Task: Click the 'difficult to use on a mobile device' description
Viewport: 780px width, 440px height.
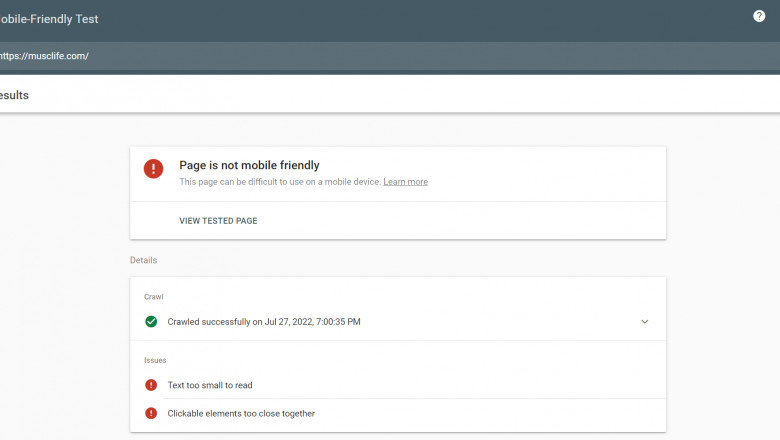Action: point(279,182)
